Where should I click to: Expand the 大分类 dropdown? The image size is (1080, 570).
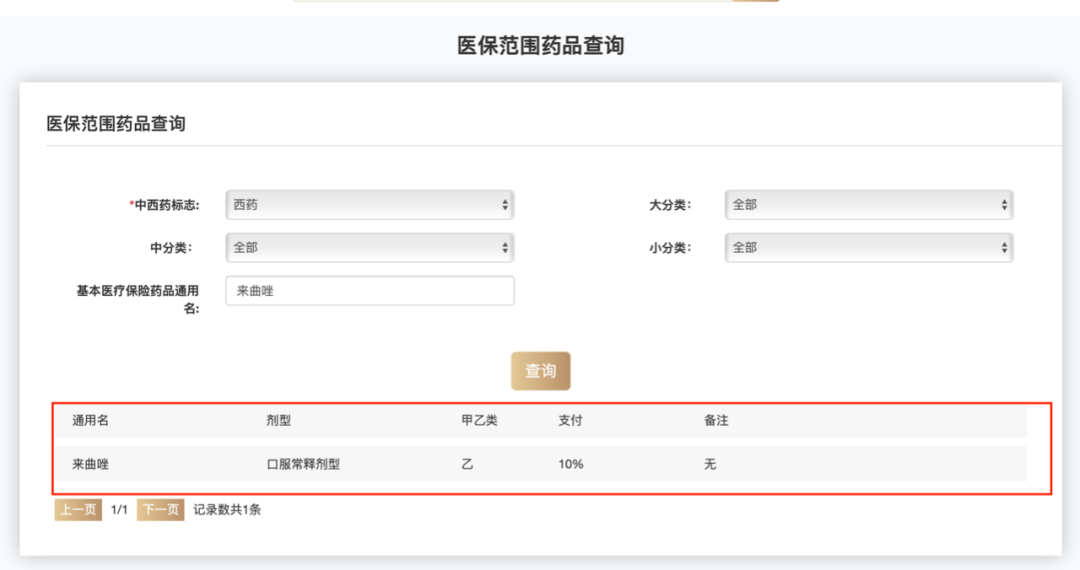(869, 204)
